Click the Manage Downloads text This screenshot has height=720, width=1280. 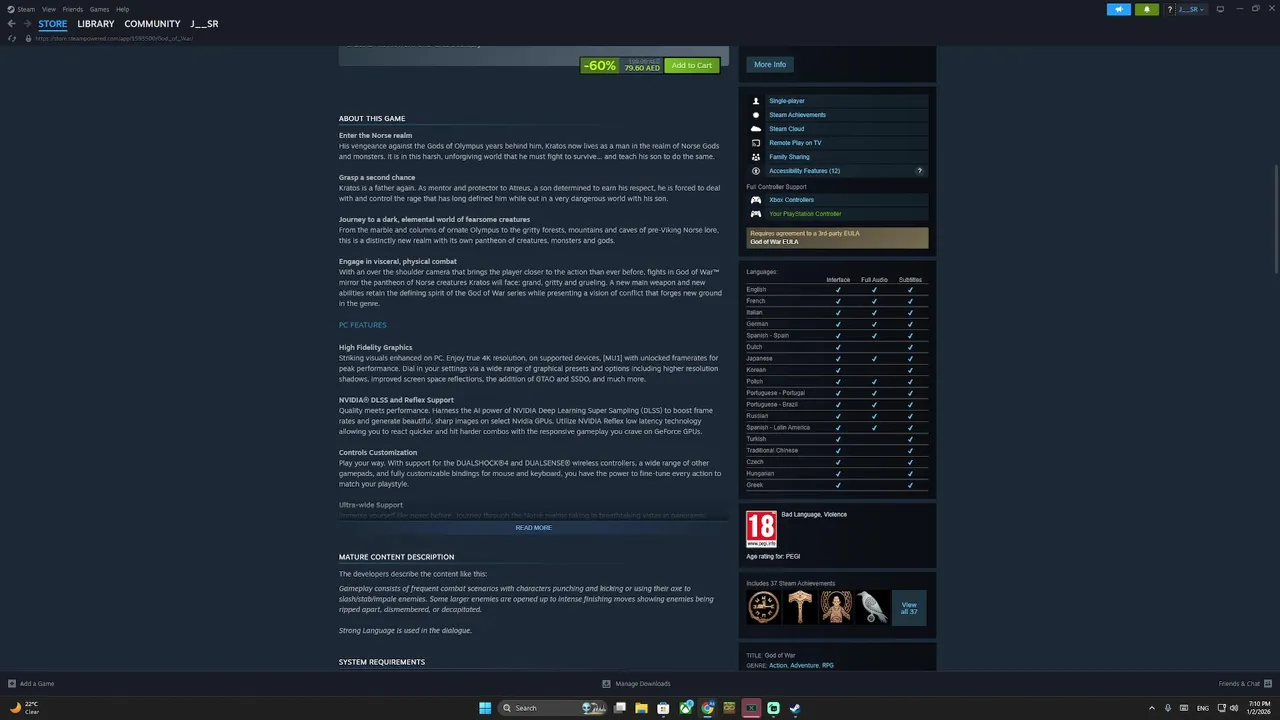643,684
